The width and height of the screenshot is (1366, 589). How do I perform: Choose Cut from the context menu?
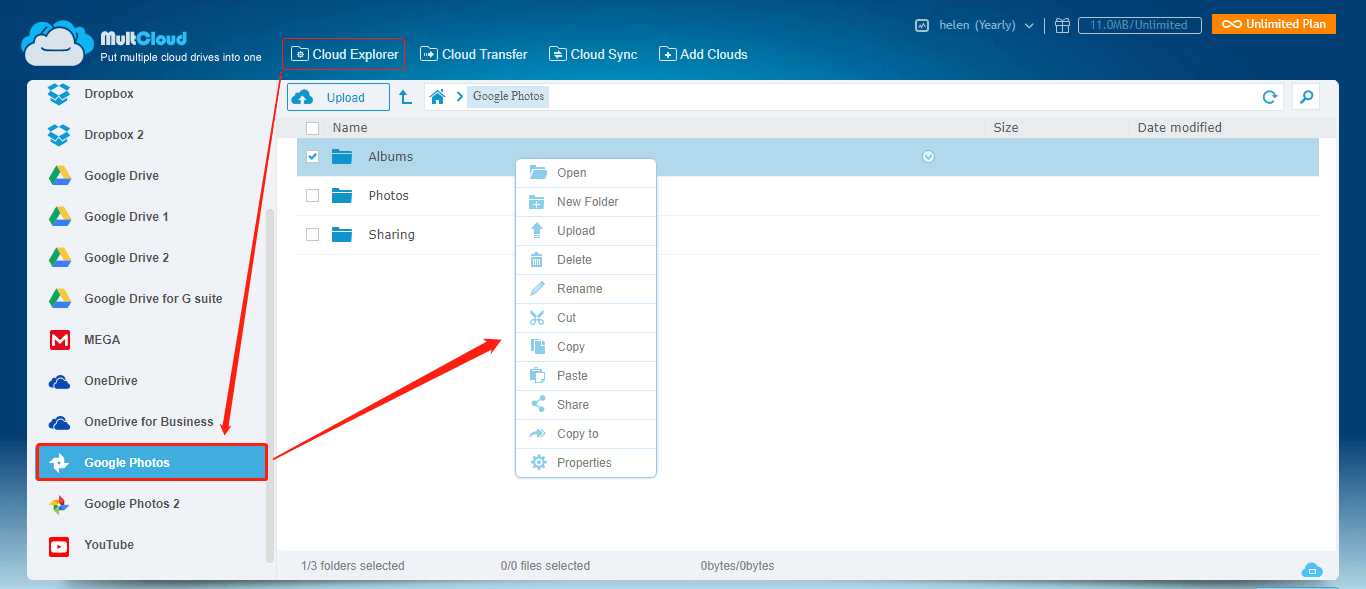point(586,318)
